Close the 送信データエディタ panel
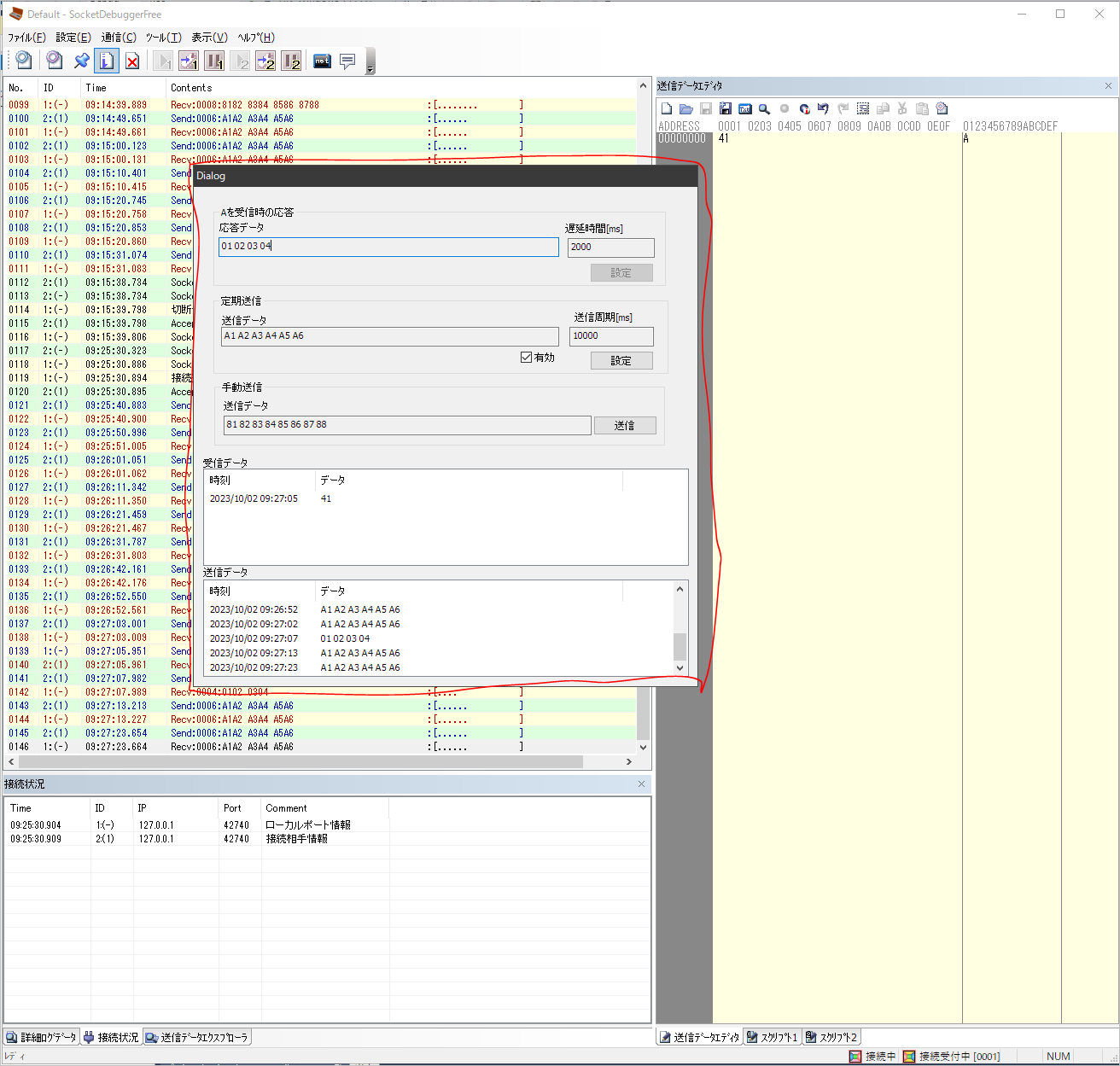This screenshot has width=1120, height=1066. (x=1108, y=86)
